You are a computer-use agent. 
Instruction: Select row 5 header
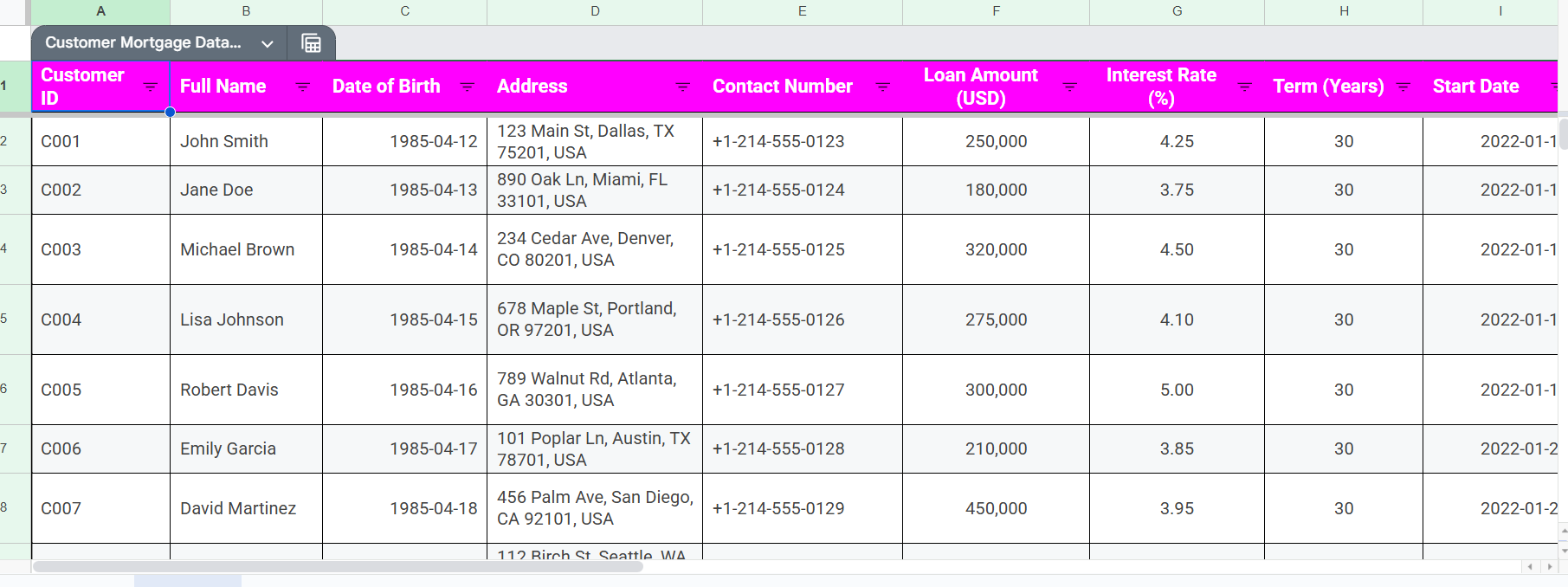click(5, 319)
